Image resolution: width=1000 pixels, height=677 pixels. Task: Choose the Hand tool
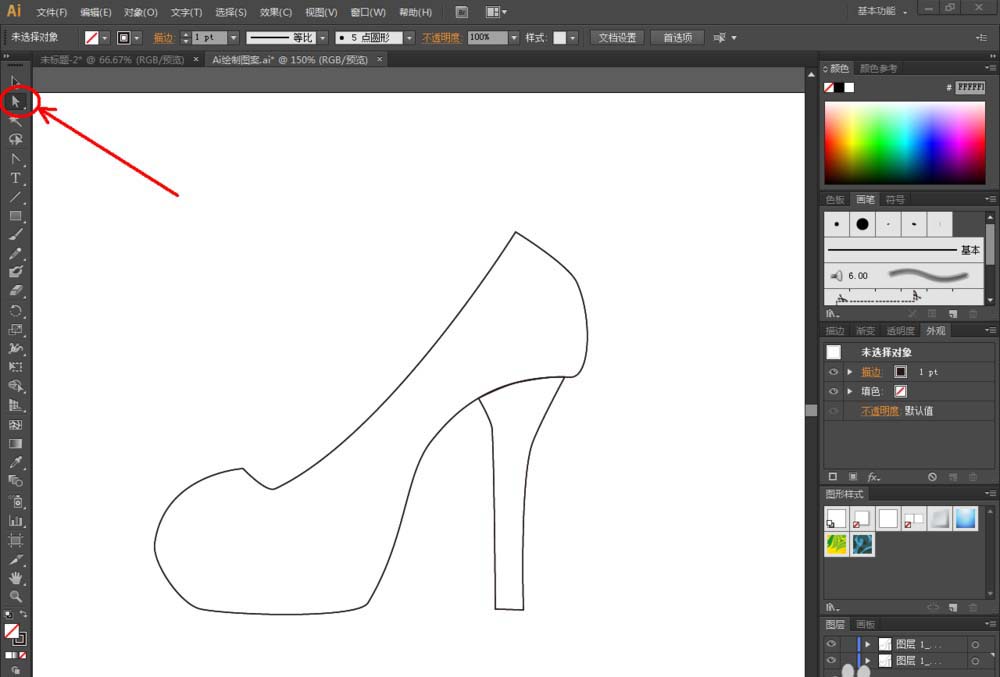click(16, 578)
